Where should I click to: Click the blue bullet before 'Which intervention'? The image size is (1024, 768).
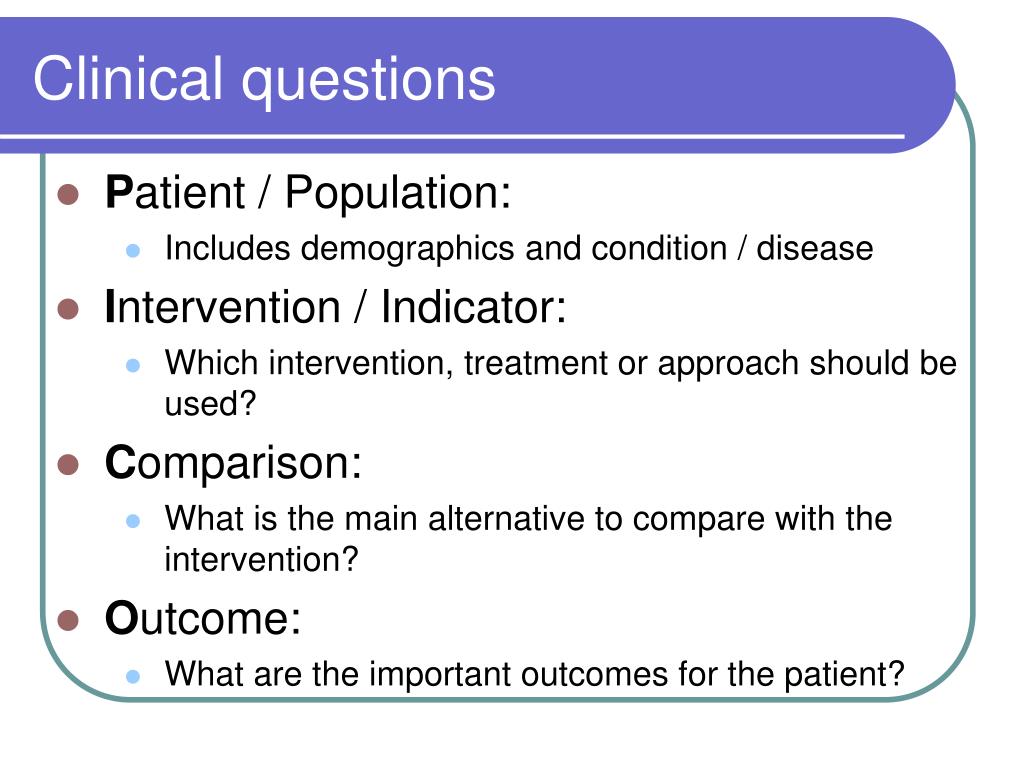point(133,365)
